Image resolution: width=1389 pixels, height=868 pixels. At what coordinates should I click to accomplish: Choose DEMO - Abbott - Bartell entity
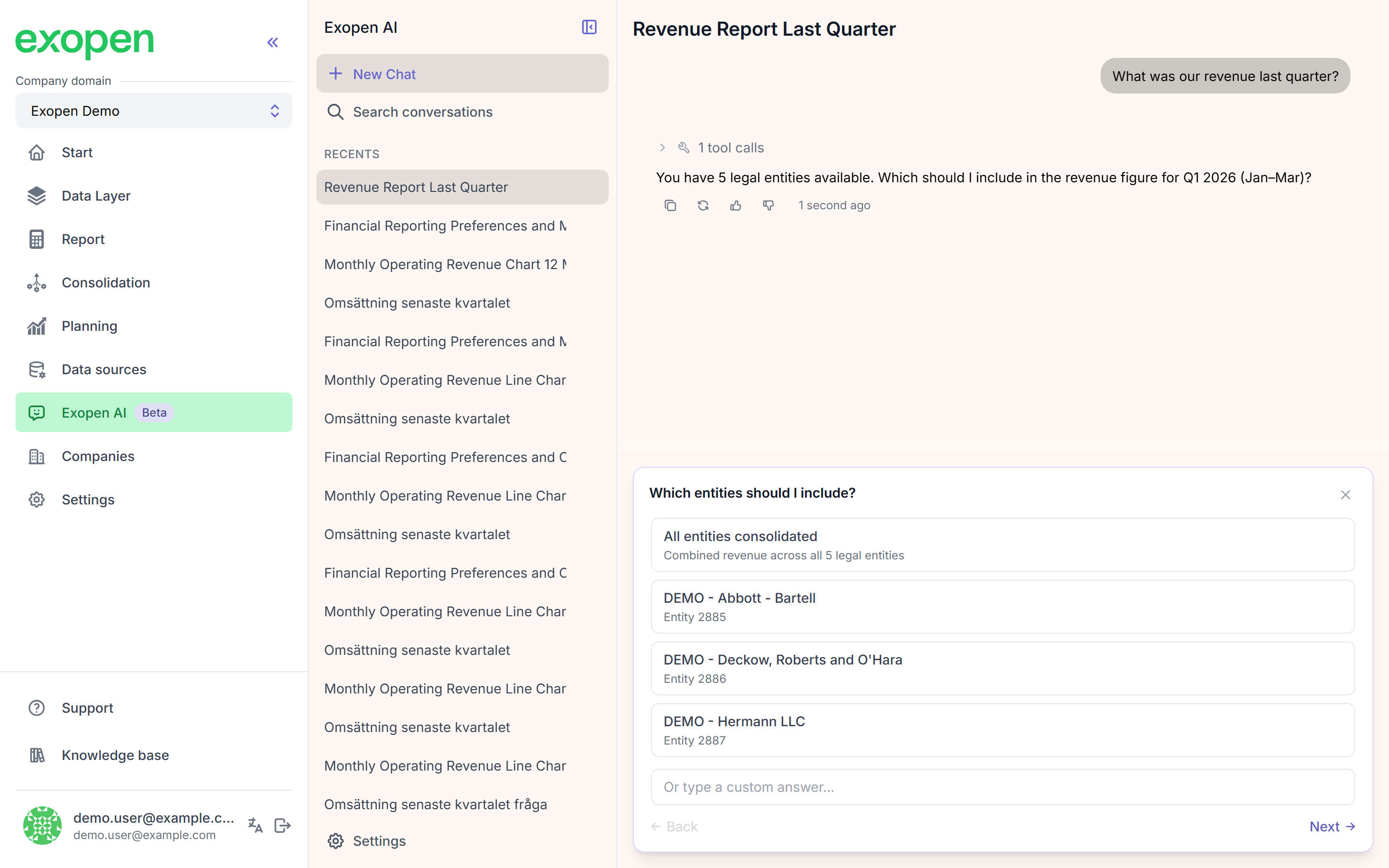(1003, 607)
